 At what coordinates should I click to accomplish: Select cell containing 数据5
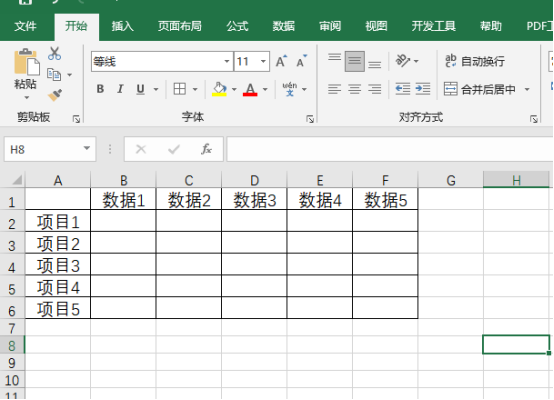pos(385,200)
